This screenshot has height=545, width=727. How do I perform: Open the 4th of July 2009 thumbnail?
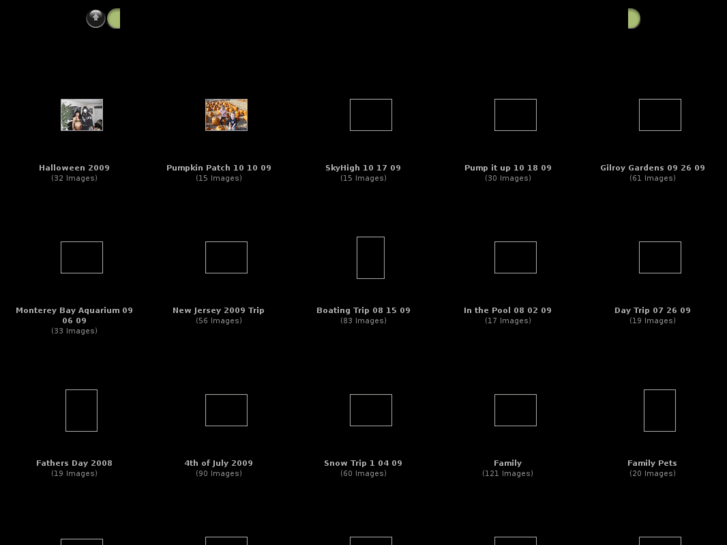[x=226, y=410]
